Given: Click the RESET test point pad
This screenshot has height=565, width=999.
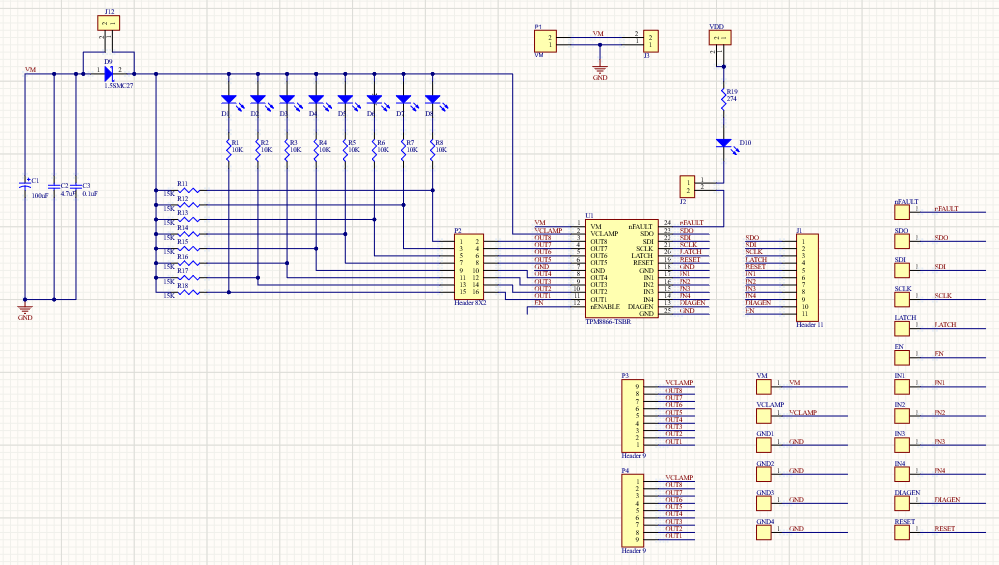Looking at the screenshot, I should point(902,530).
